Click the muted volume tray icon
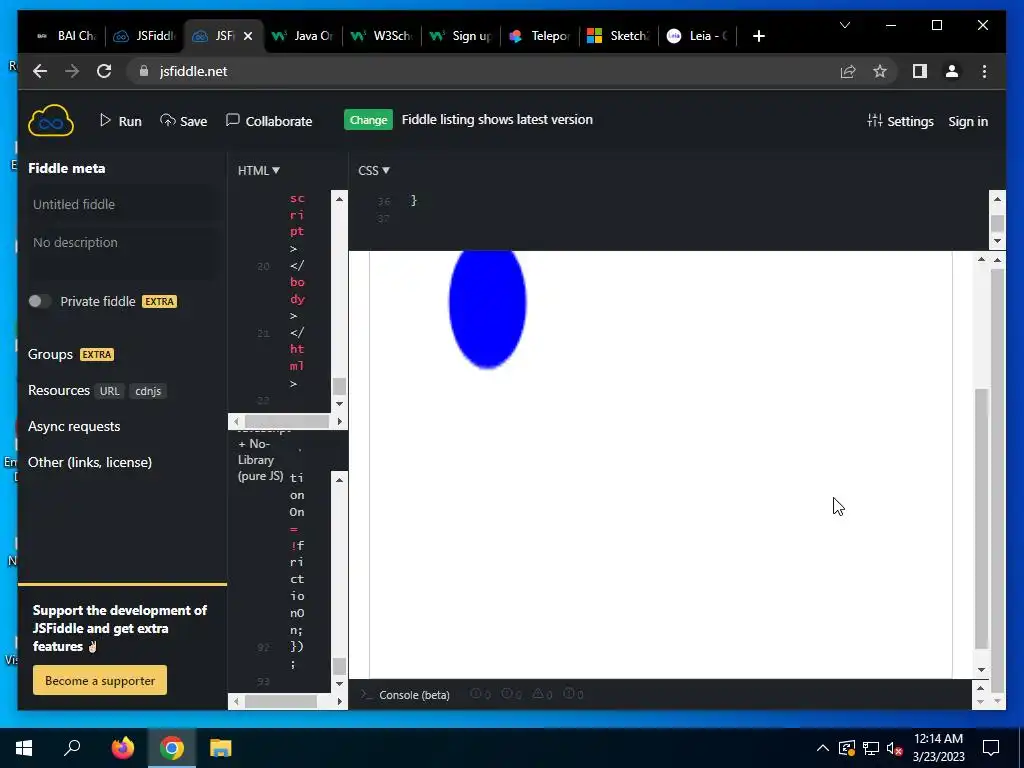 tap(894, 748)
